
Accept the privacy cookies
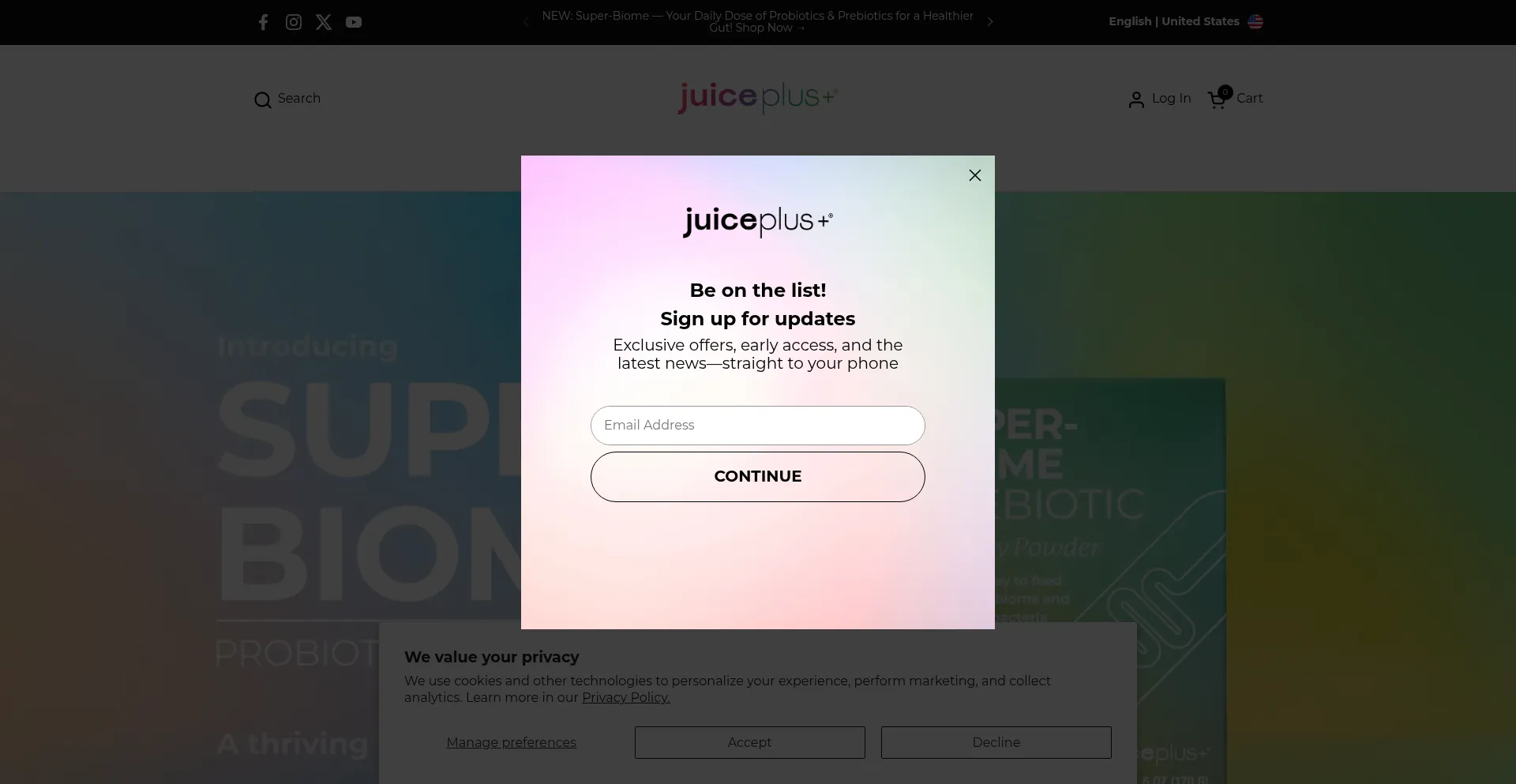pyautogui.click(x=749, y=742)
